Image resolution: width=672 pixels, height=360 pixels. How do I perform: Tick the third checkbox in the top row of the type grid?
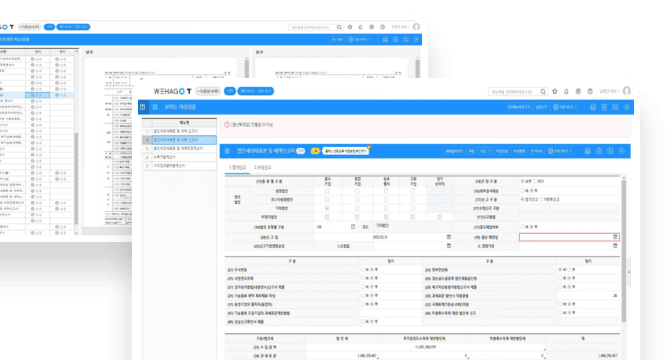point(386,191)
